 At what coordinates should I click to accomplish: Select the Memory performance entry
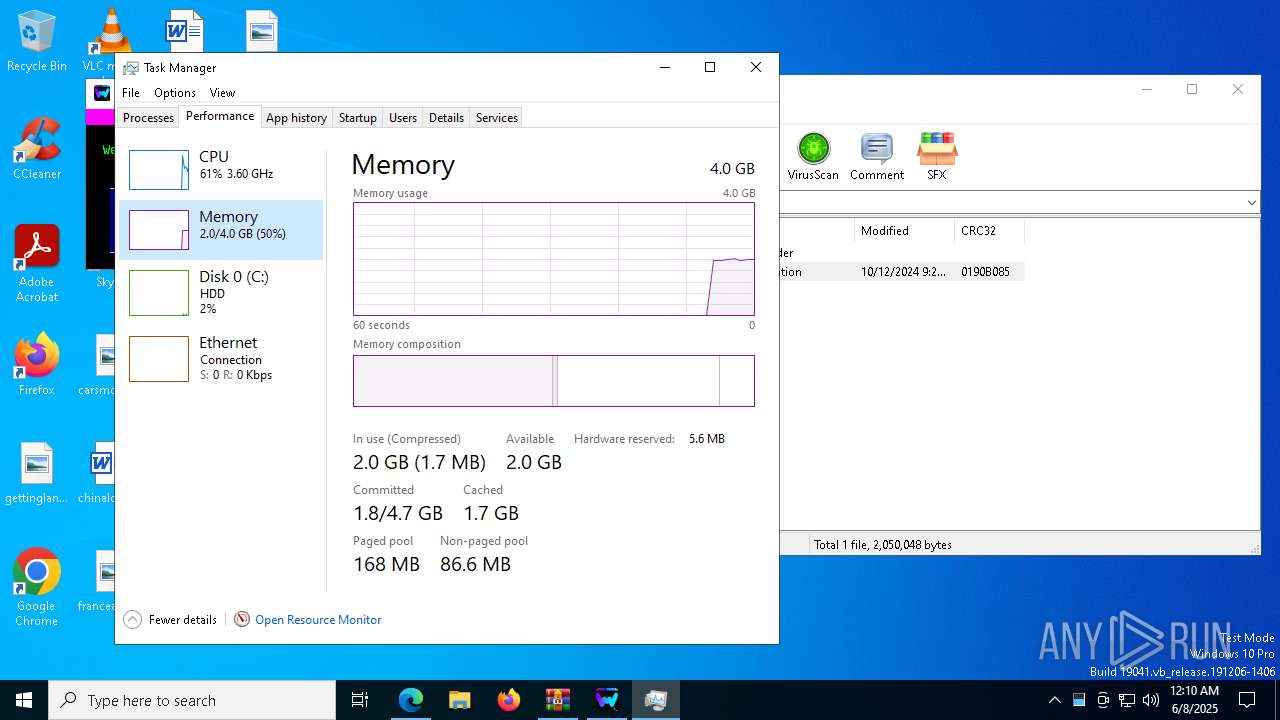[221, 230]
